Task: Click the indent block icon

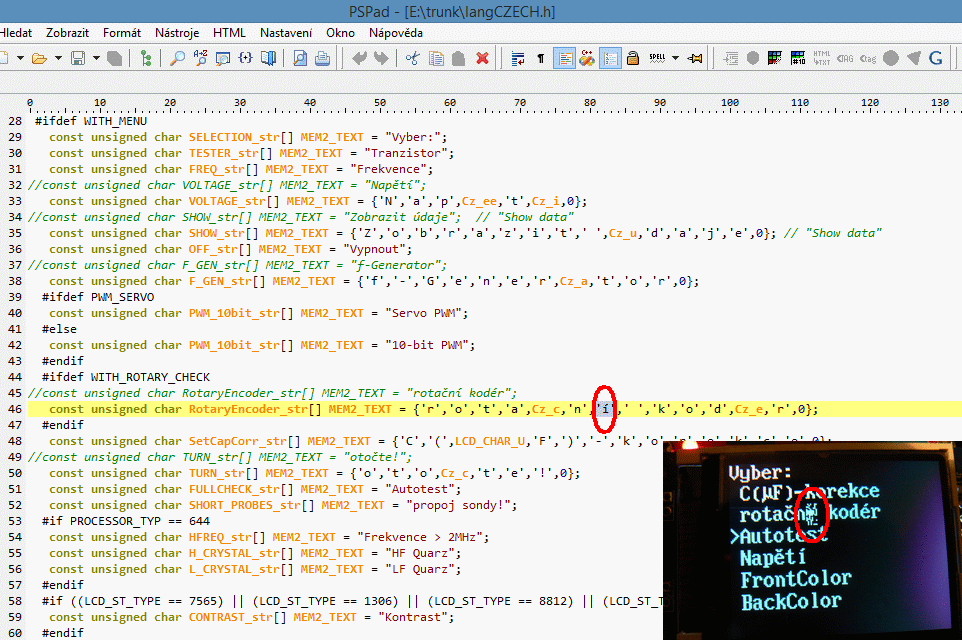Action: 730,58
